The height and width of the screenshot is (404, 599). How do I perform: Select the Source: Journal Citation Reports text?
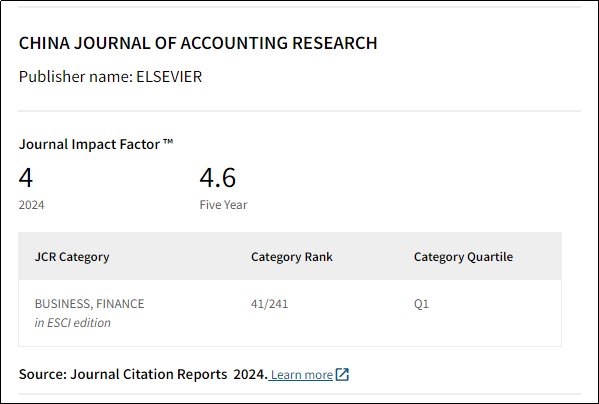pyautogui.click(x=123, y=374)
